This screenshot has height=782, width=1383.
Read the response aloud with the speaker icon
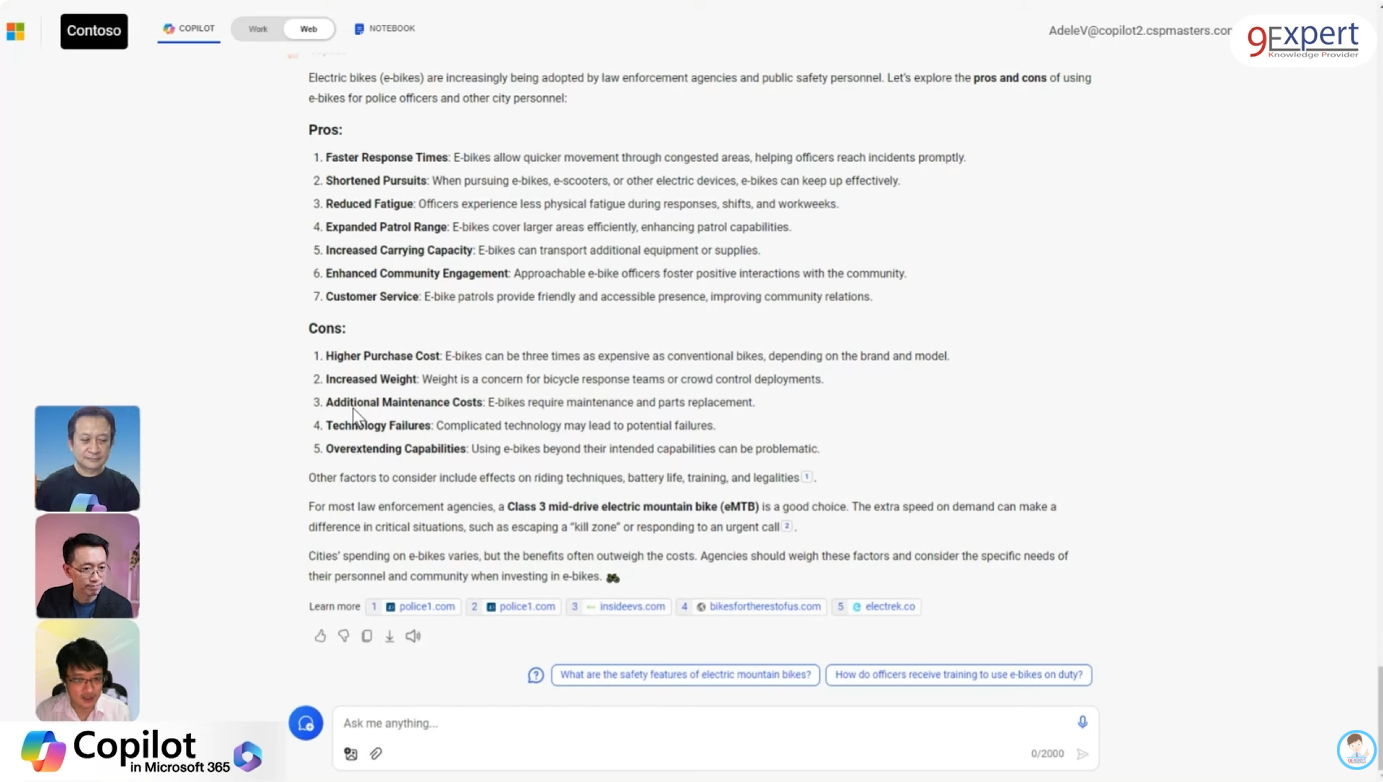tap(413, 636)
